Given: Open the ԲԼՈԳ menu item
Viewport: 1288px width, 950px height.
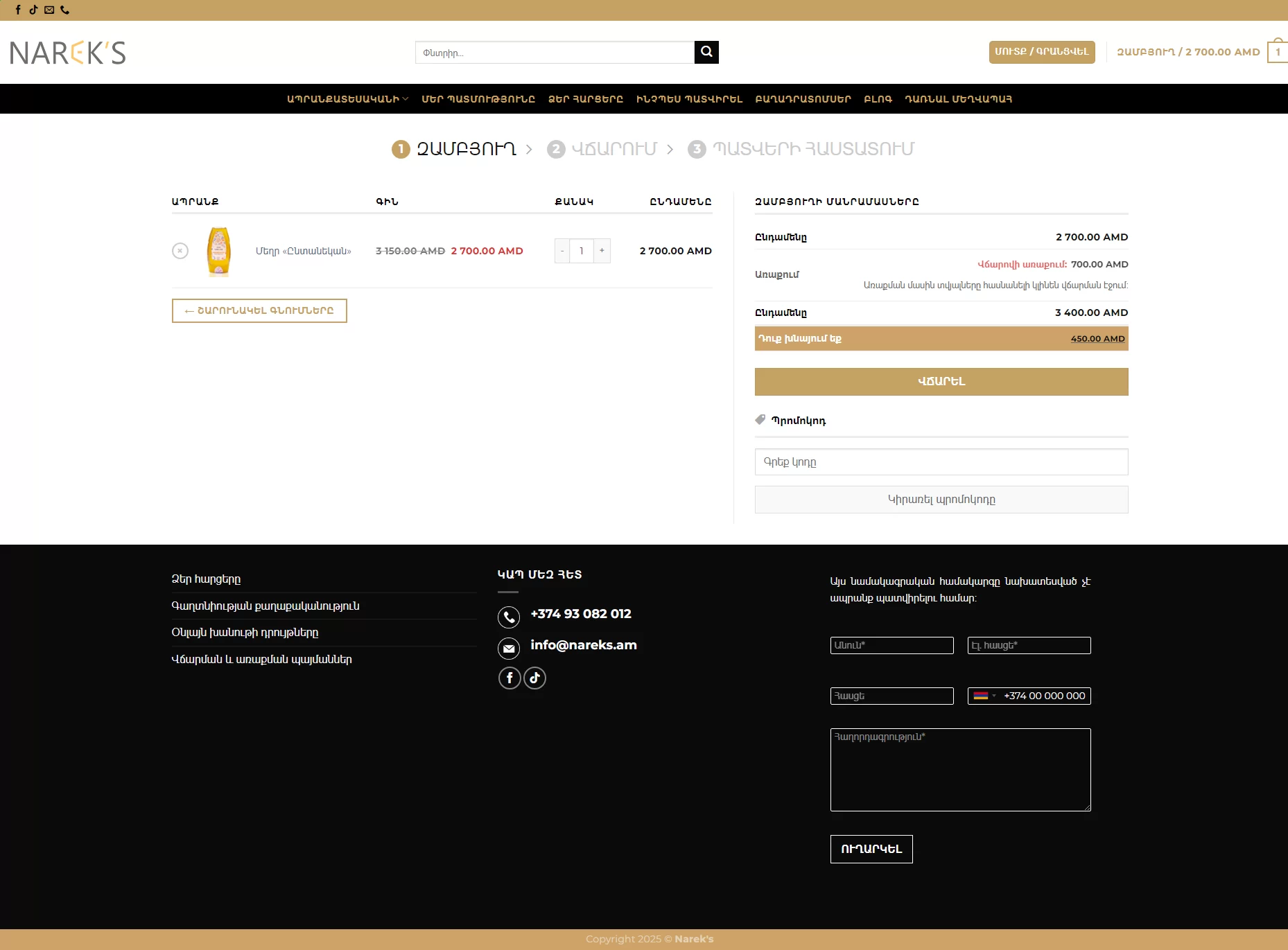Looking at the screenshot, I should (878, 99).
